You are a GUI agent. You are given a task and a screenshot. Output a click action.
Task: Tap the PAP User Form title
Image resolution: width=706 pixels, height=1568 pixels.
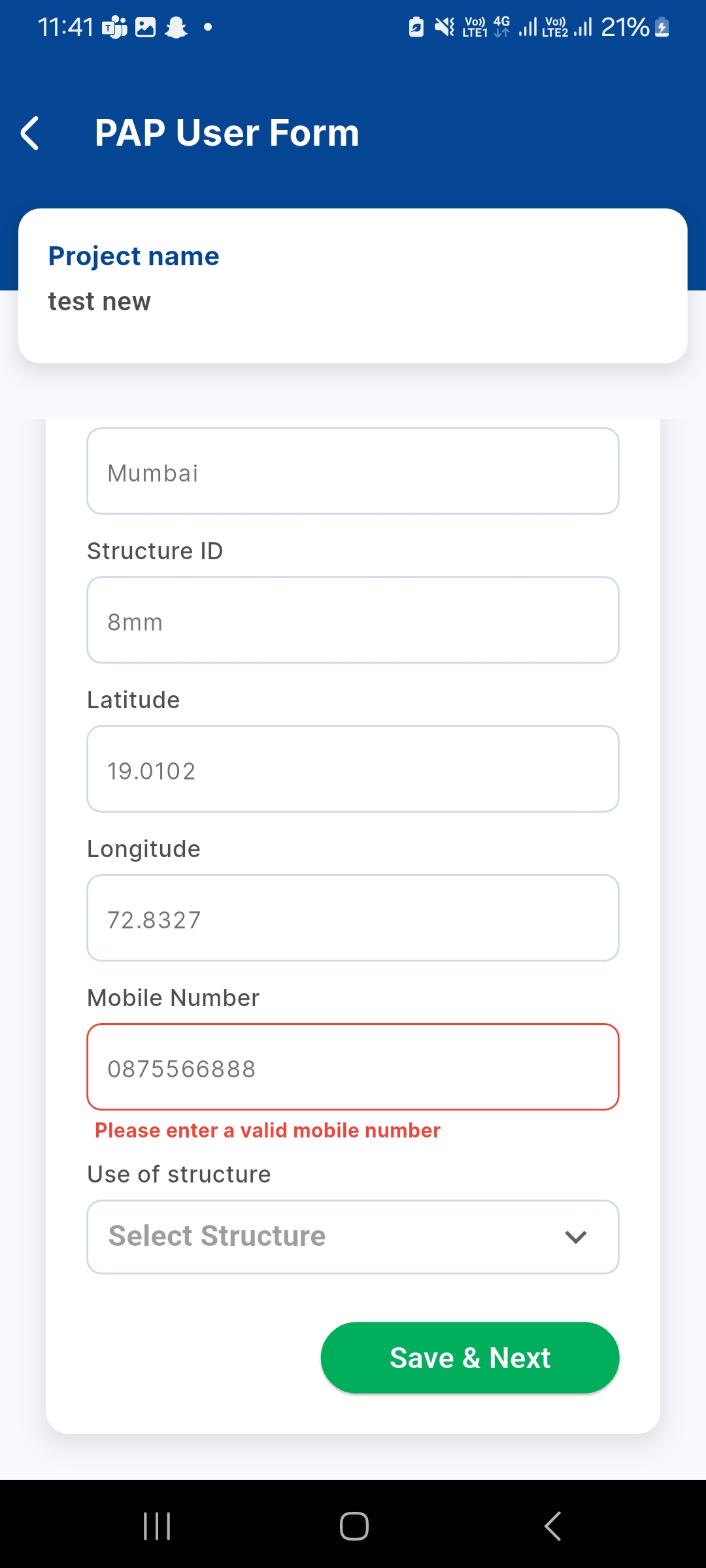point(227,133)
